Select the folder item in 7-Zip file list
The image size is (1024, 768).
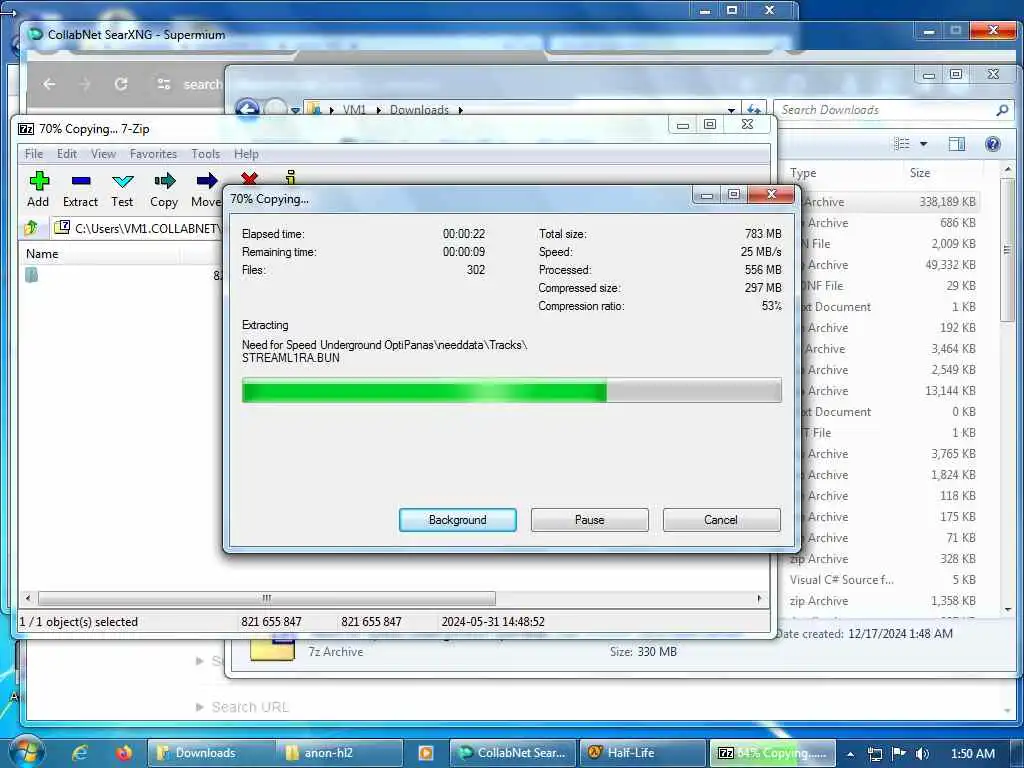31,275
